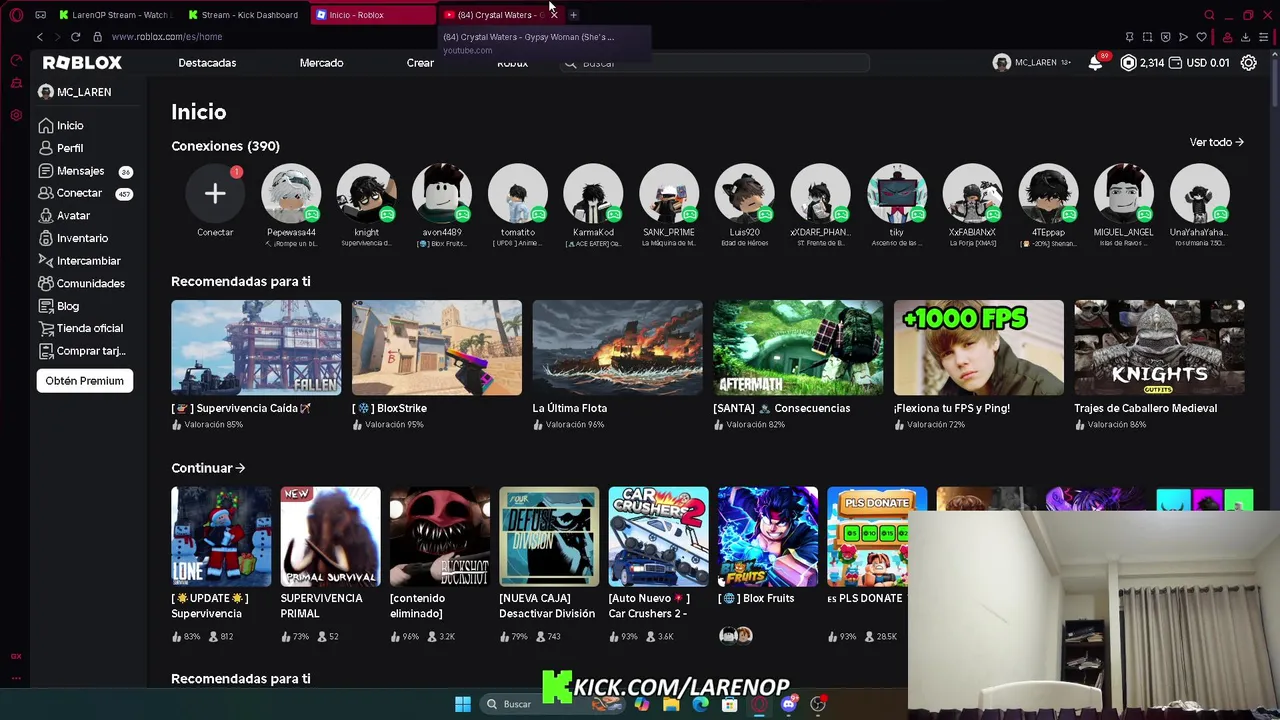Open the Opera menu logo
The image size is (1280, 720).
[16, 15]
